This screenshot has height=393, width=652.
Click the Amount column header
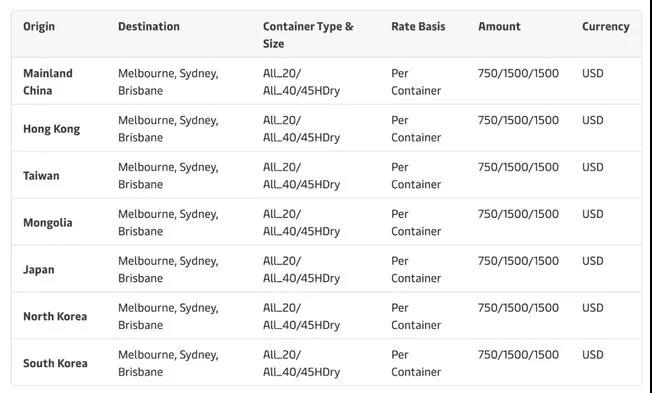point(499,27)
